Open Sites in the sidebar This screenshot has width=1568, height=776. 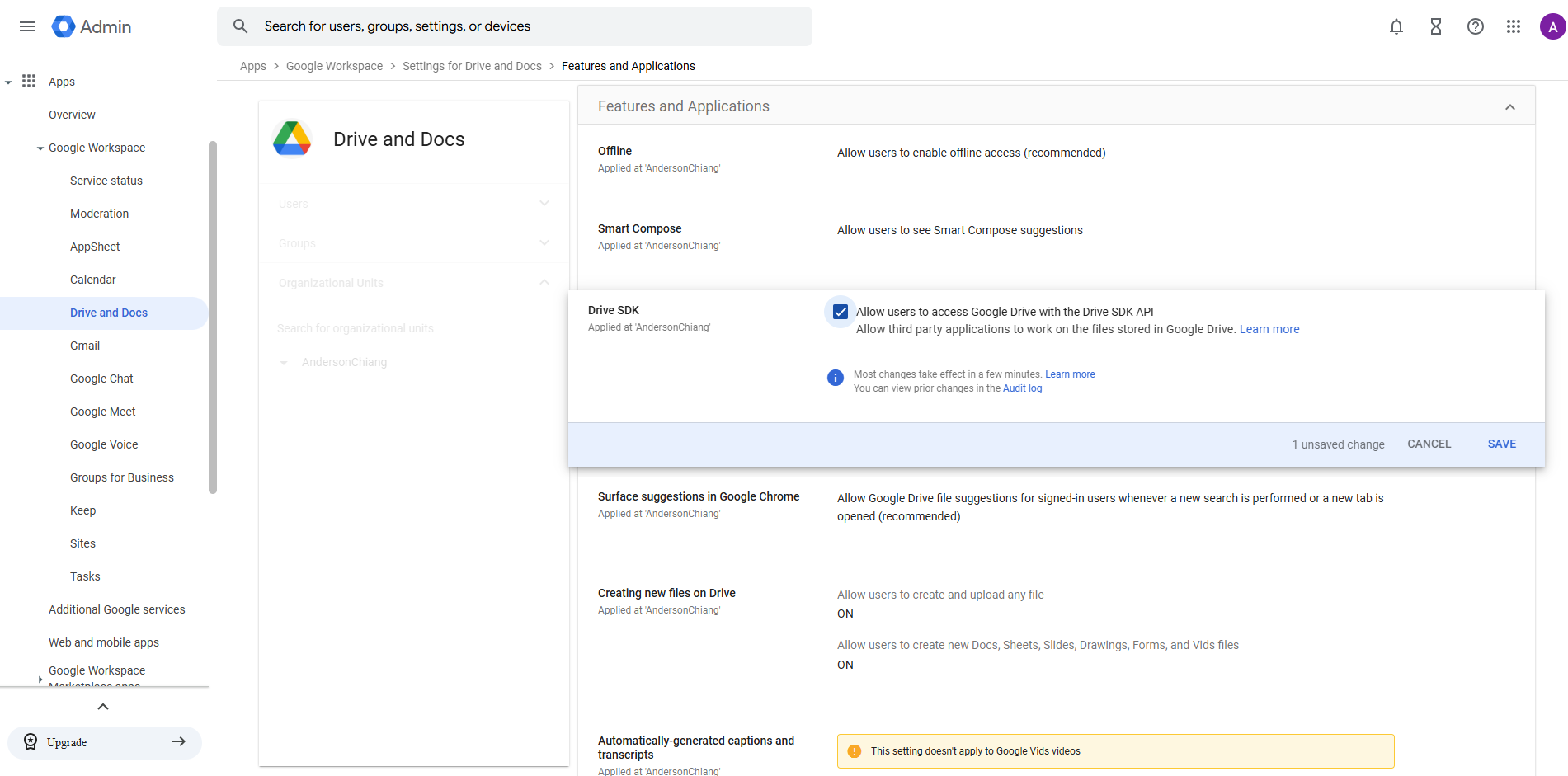82,543
